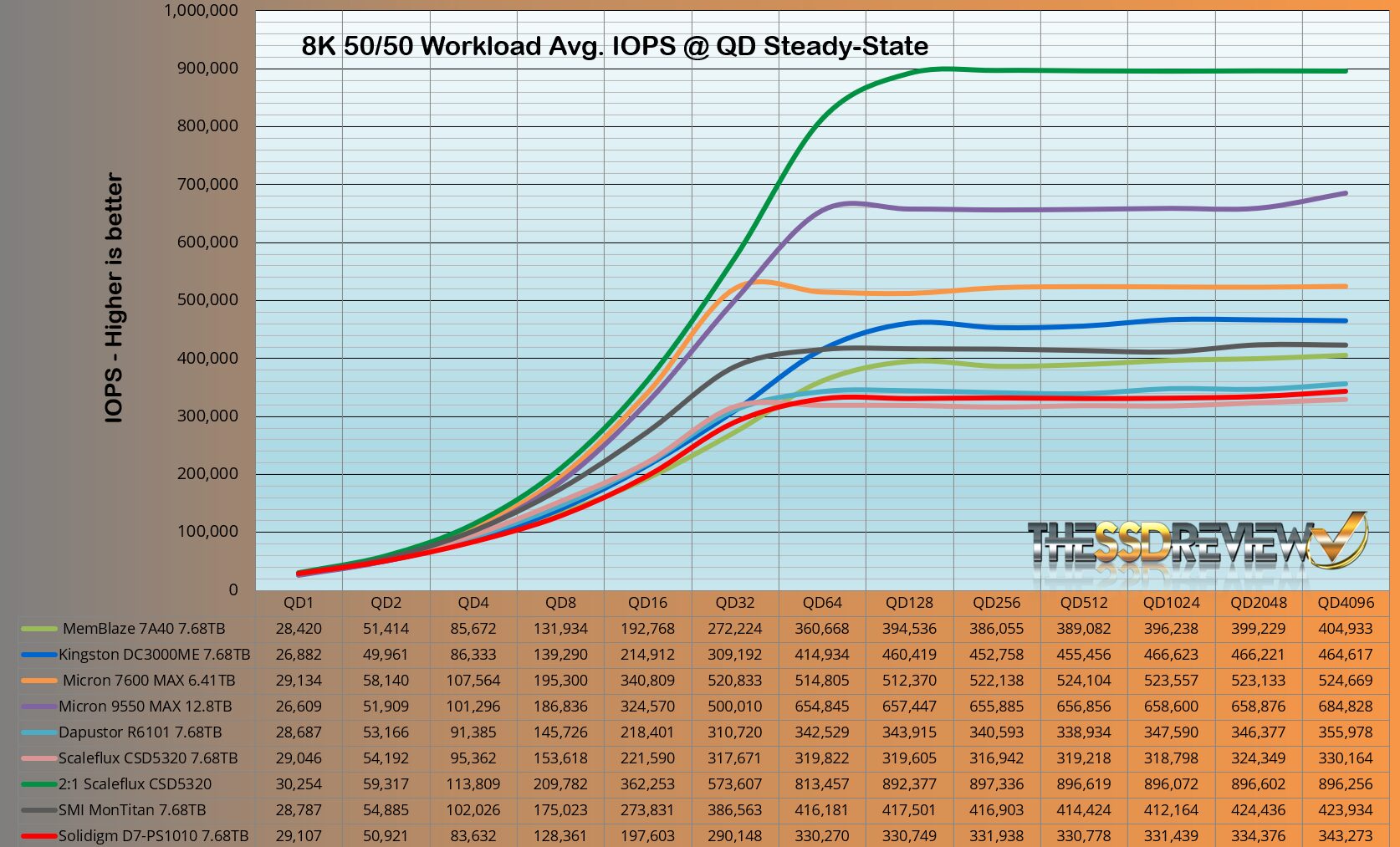Click the "QD16" column header
The image size is (1400, 847).
[647, 603]
